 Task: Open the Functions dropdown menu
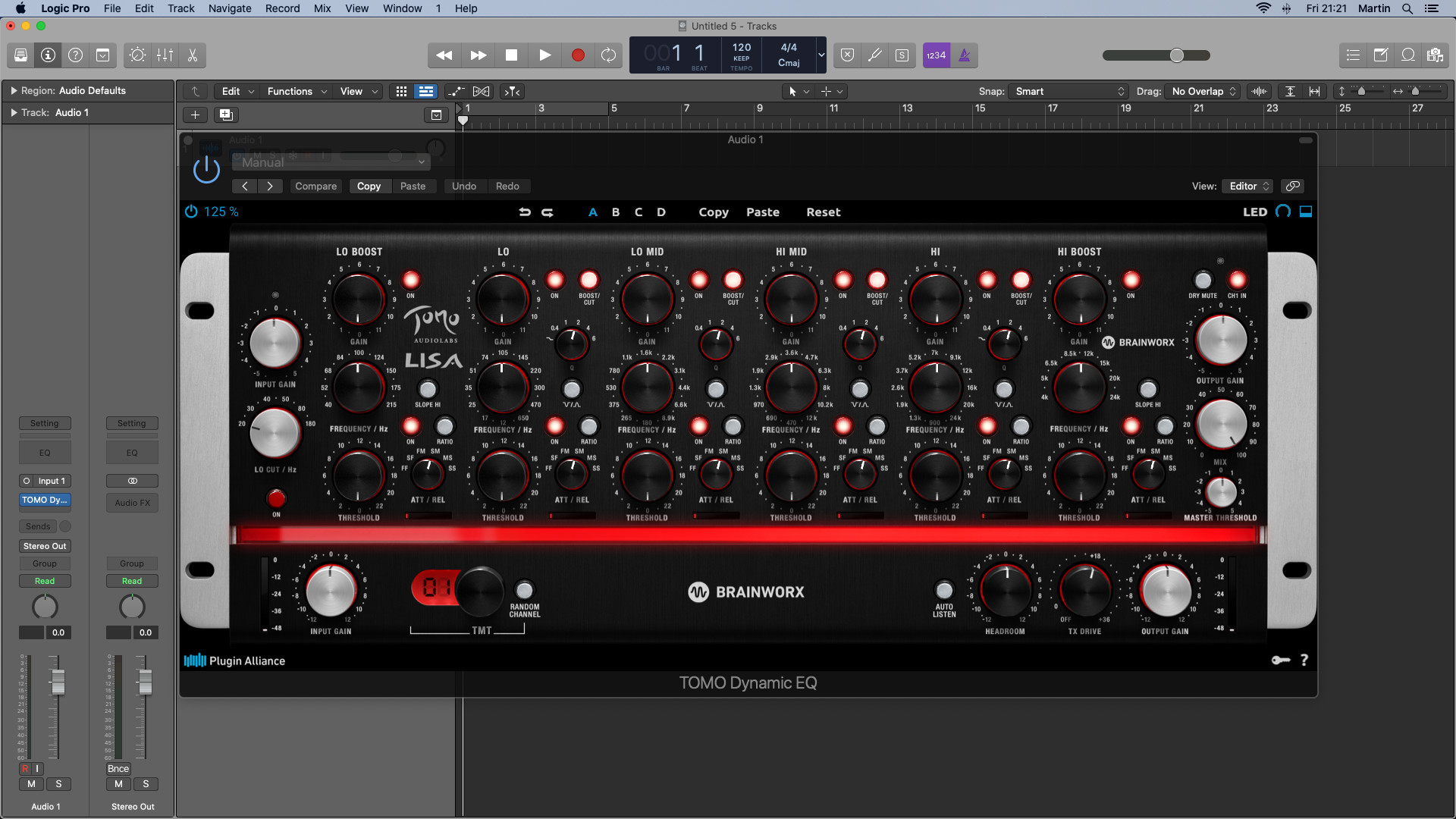click(297, 91)
